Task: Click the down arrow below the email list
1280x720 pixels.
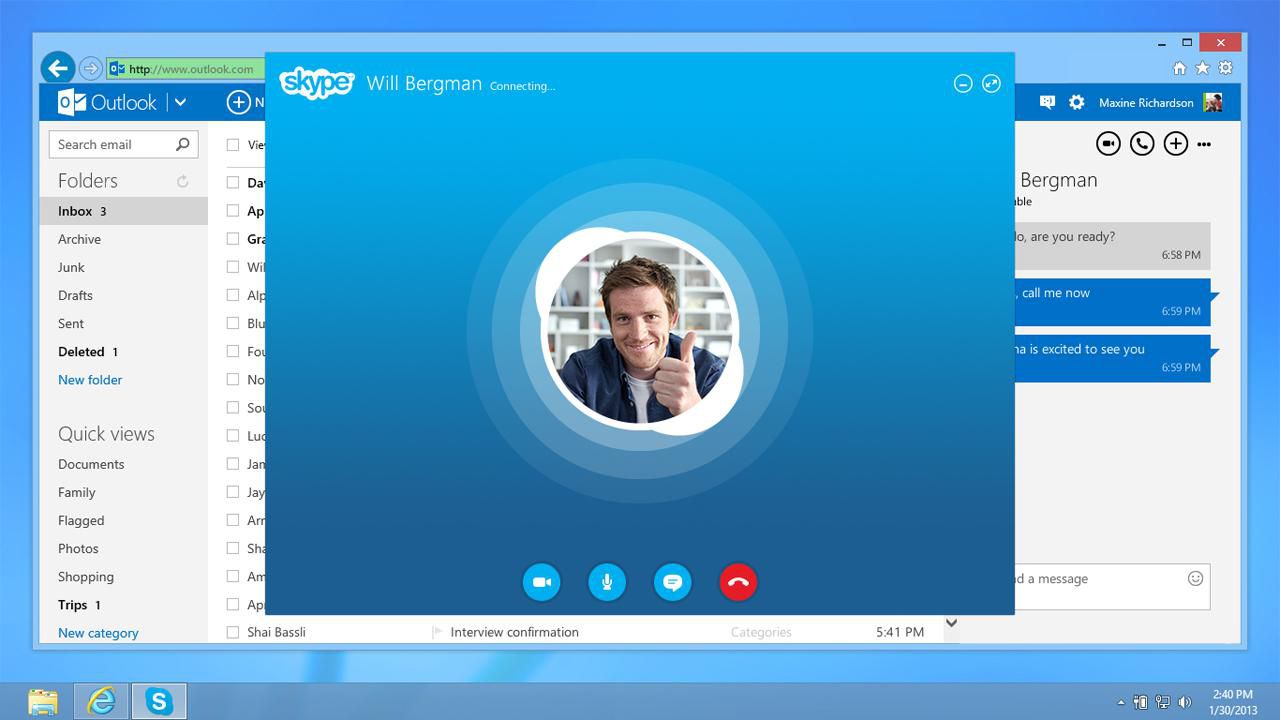Action: [951, 622]
